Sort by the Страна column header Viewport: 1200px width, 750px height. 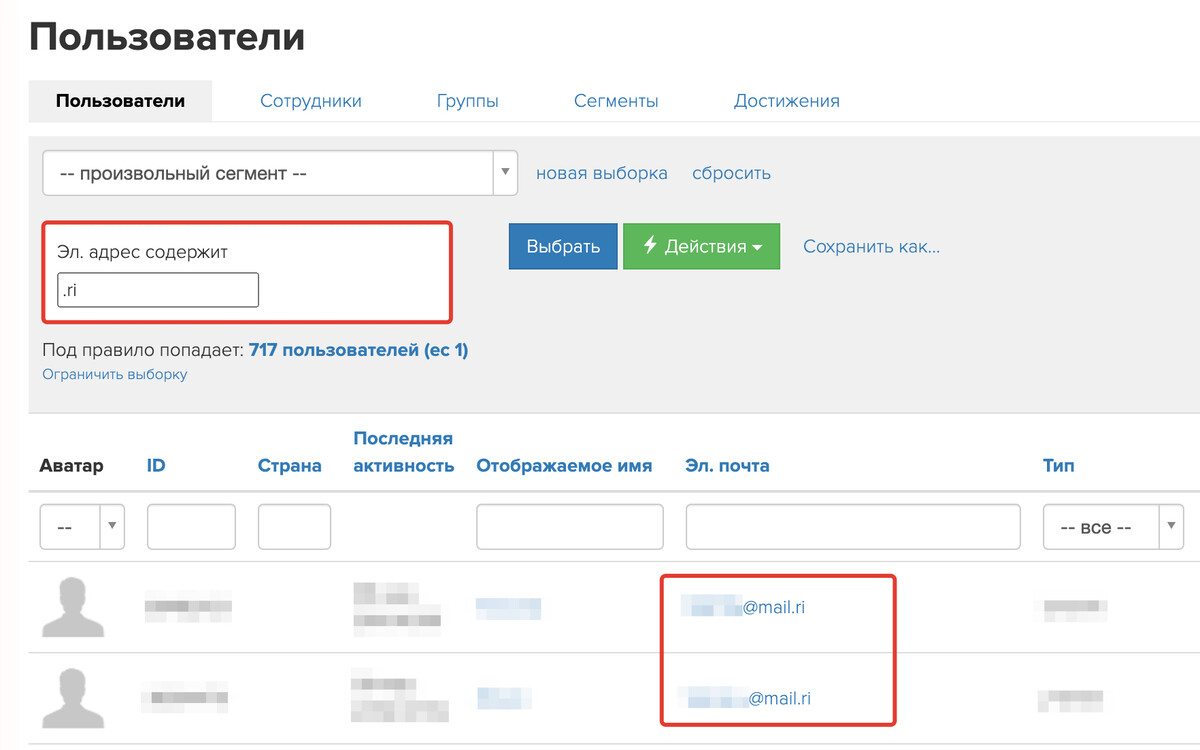290,465
